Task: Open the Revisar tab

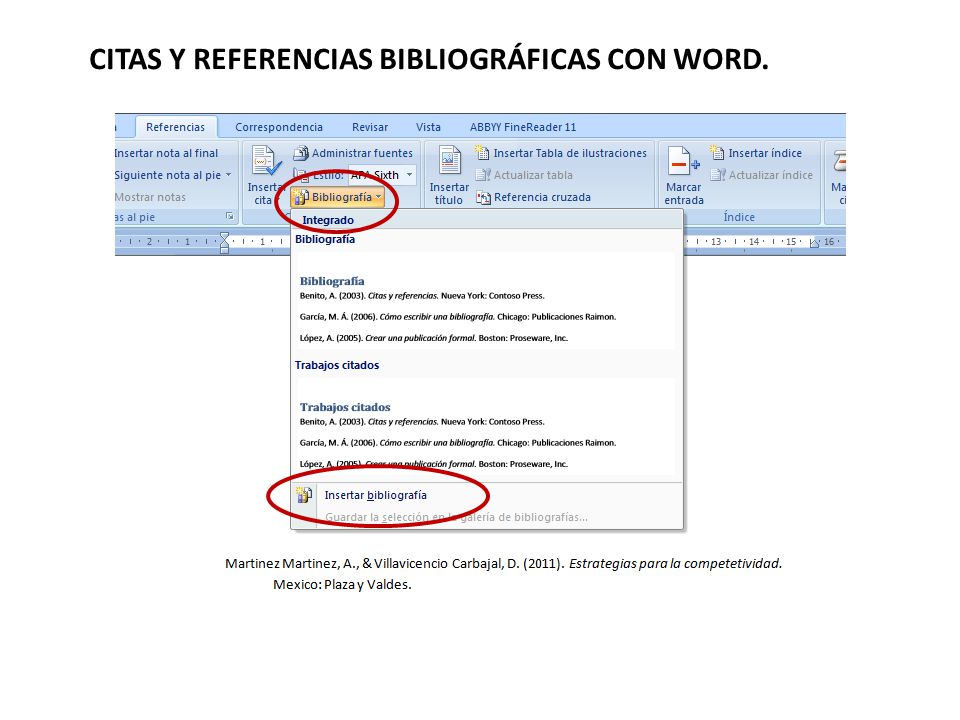Action: (x=370, y=127)
